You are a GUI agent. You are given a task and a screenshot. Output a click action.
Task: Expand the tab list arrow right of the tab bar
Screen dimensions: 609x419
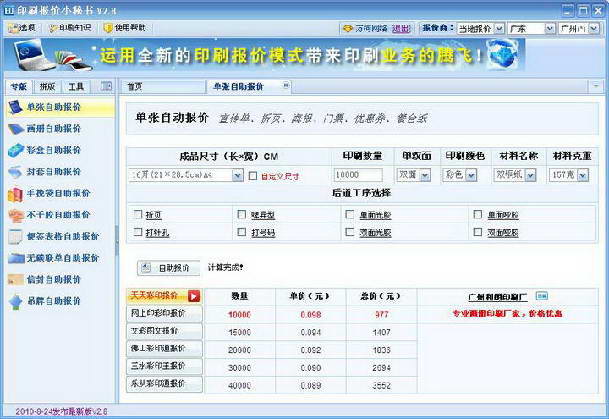pyautogui.click(x=595, y=85)
